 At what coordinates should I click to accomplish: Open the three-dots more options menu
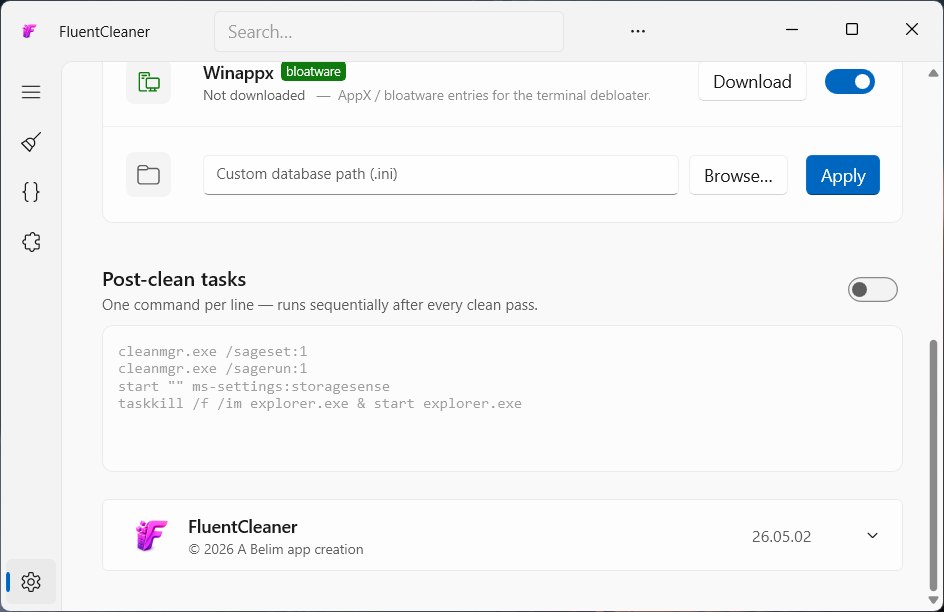[638, 31]
